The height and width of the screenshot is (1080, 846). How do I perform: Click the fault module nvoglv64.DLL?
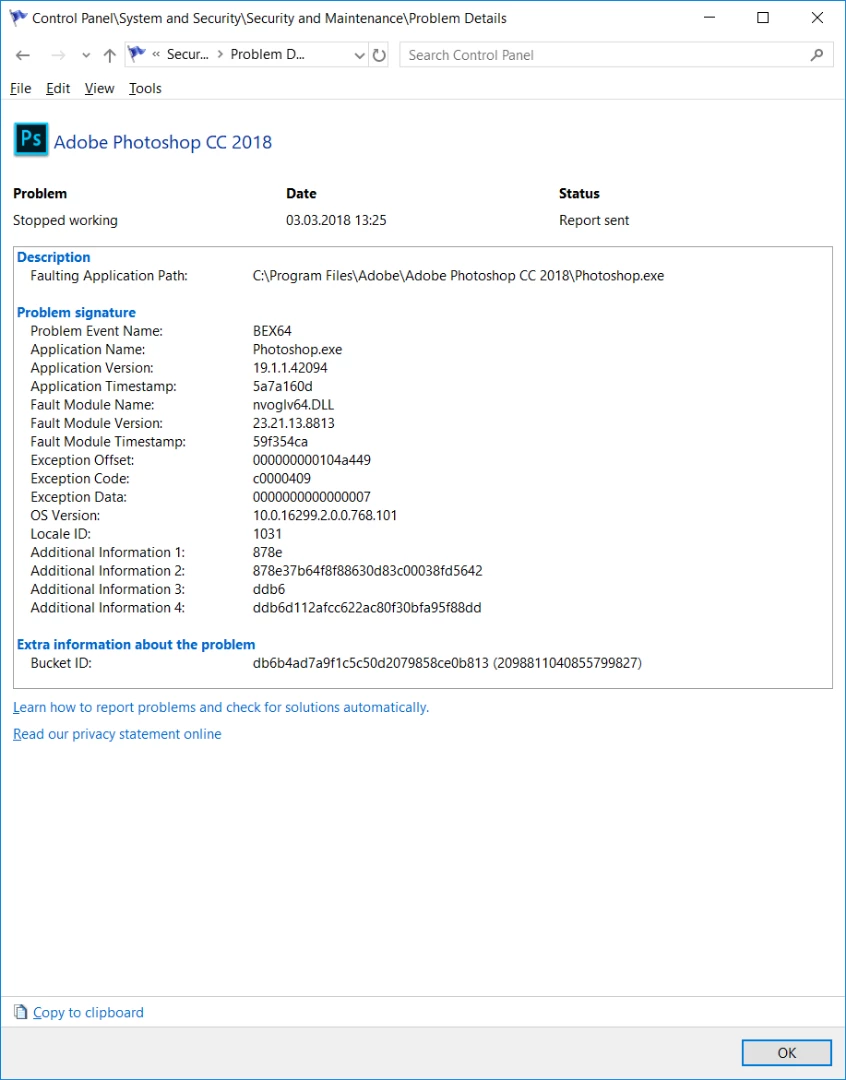pos(293,405)
